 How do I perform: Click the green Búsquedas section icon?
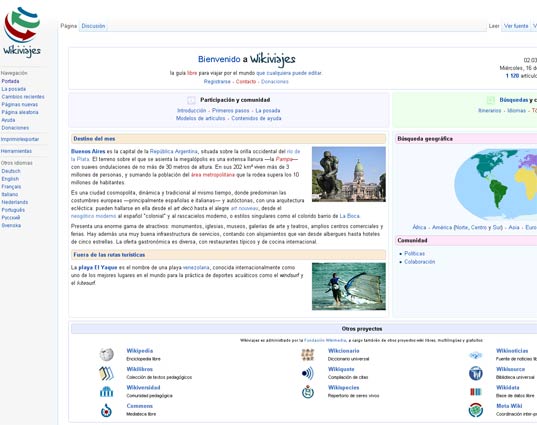(x=490, y=100)
